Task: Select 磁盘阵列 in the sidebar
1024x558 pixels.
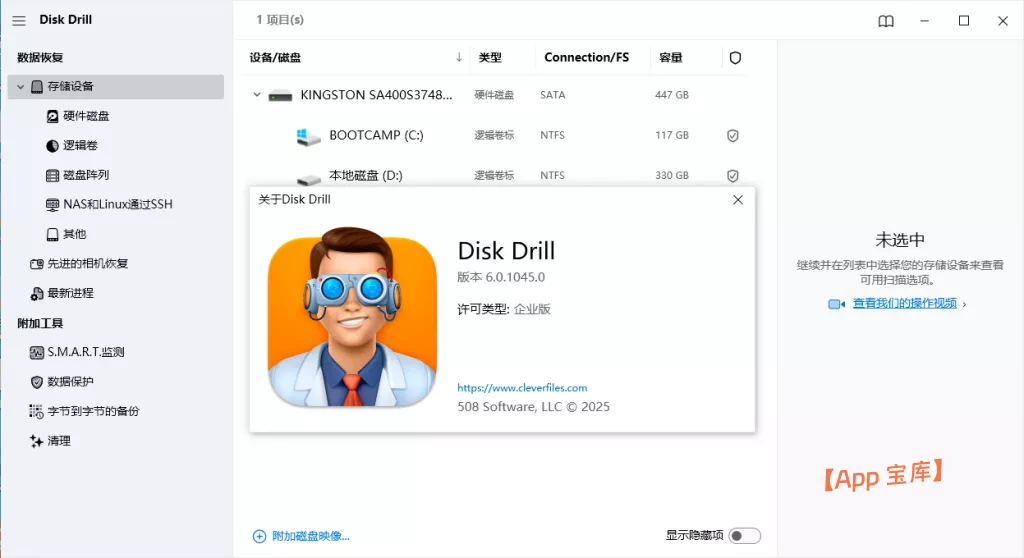Action: tap(86, 175)
